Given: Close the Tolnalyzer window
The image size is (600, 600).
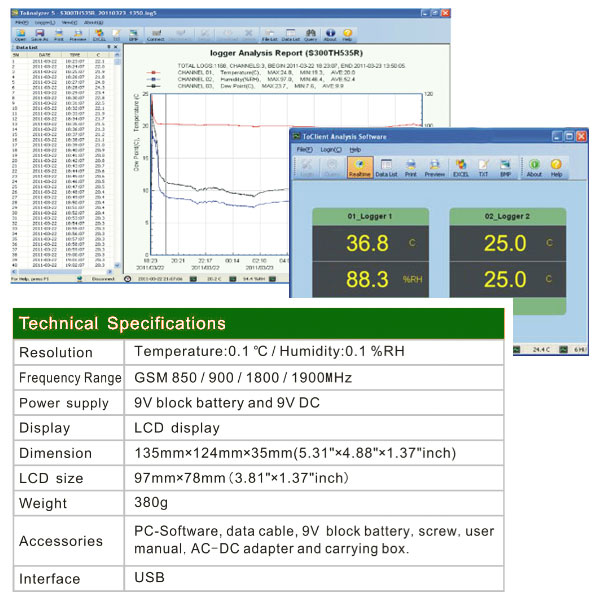Looking at the screenshot, I should (445, 13).
